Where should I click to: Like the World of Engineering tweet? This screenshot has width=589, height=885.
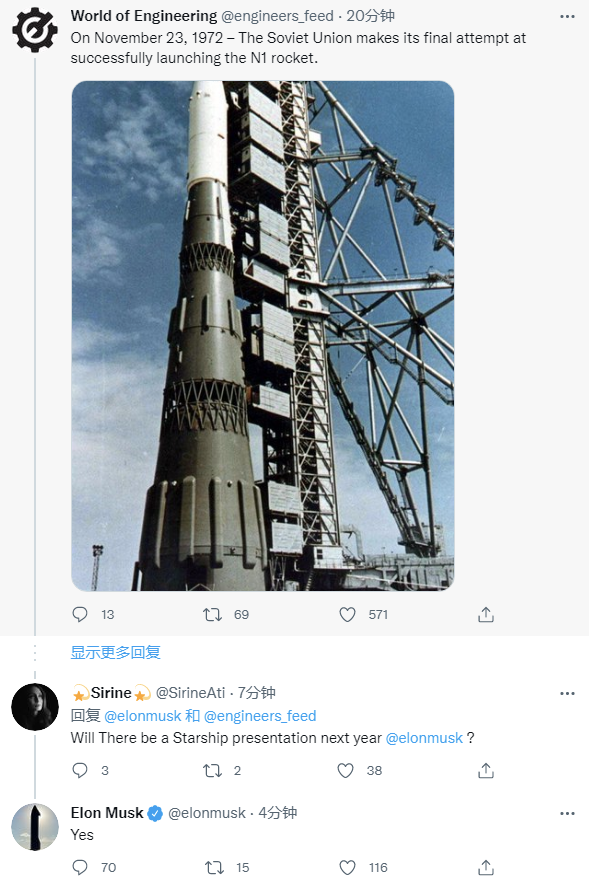coord(347,614)
